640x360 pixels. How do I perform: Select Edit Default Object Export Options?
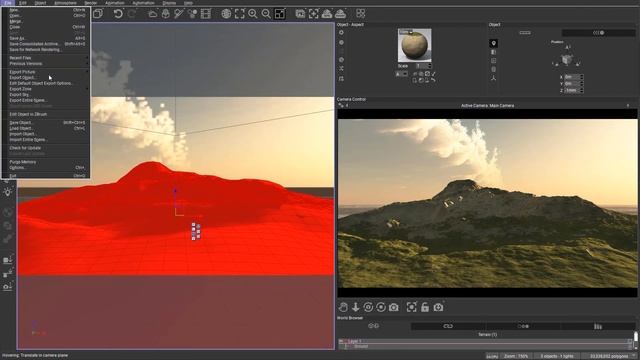click(x=46, y=83)
